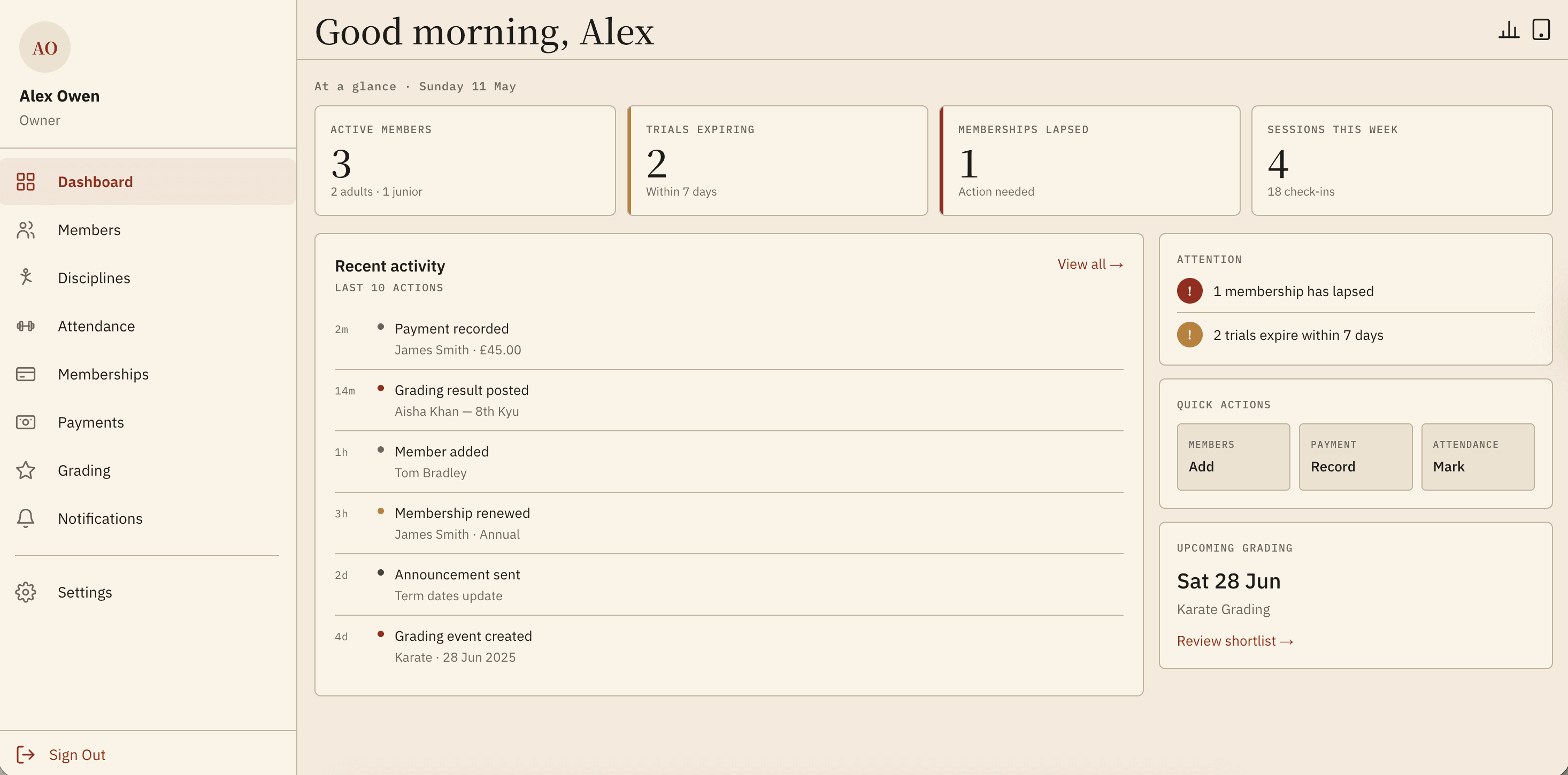1568x775 pixels.
Task: Click the AO avatar circle
Action: 45,48
